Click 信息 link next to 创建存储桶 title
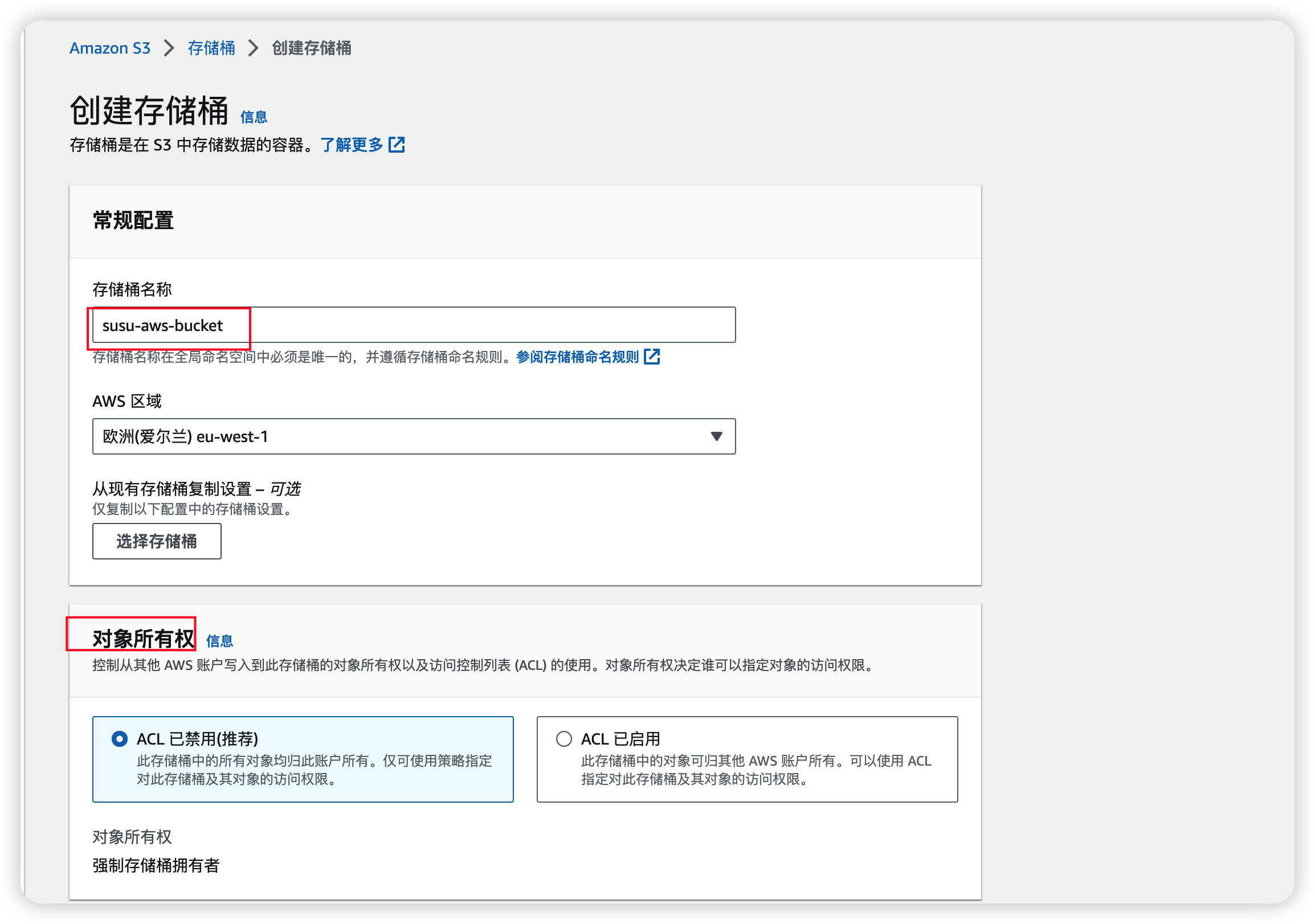 (254, 117)
